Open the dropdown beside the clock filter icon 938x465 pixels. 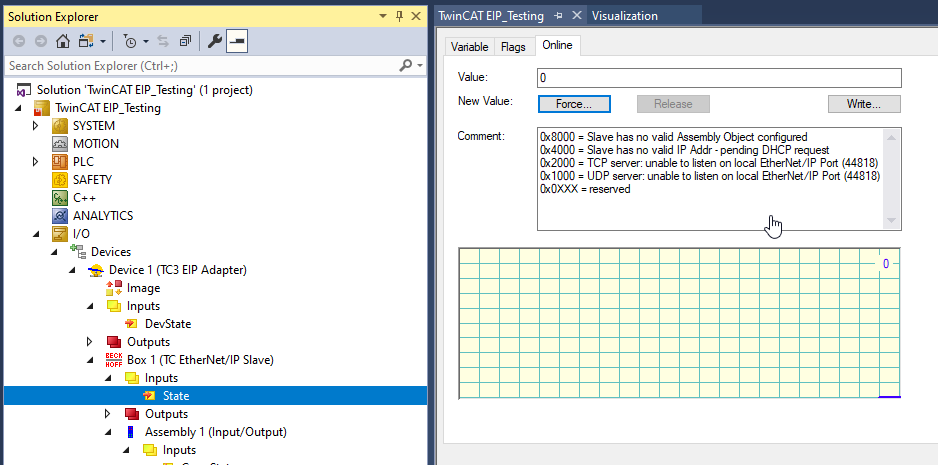tap(146, 42)
